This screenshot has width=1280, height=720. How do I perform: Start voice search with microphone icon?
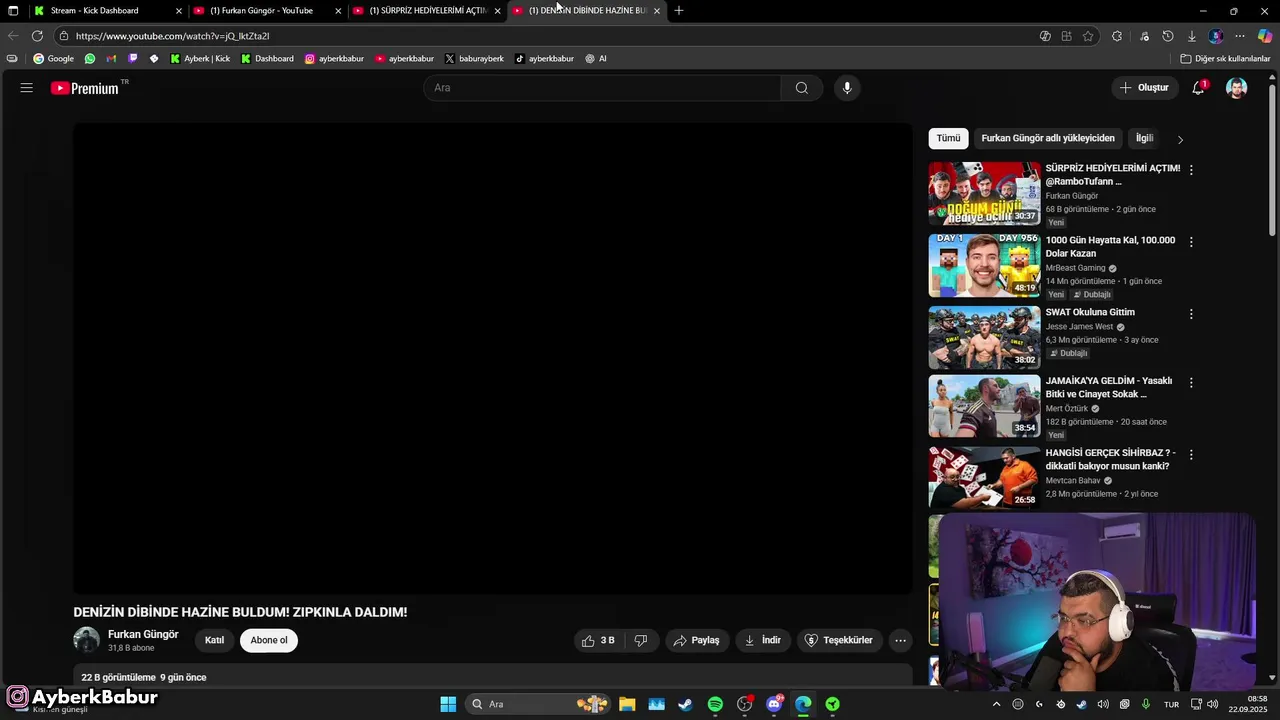[x=847, y=88]
